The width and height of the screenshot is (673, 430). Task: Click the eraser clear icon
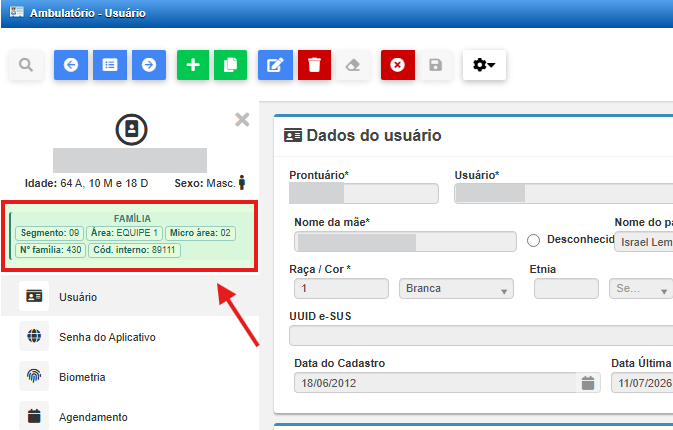click(x=353, y=65)
